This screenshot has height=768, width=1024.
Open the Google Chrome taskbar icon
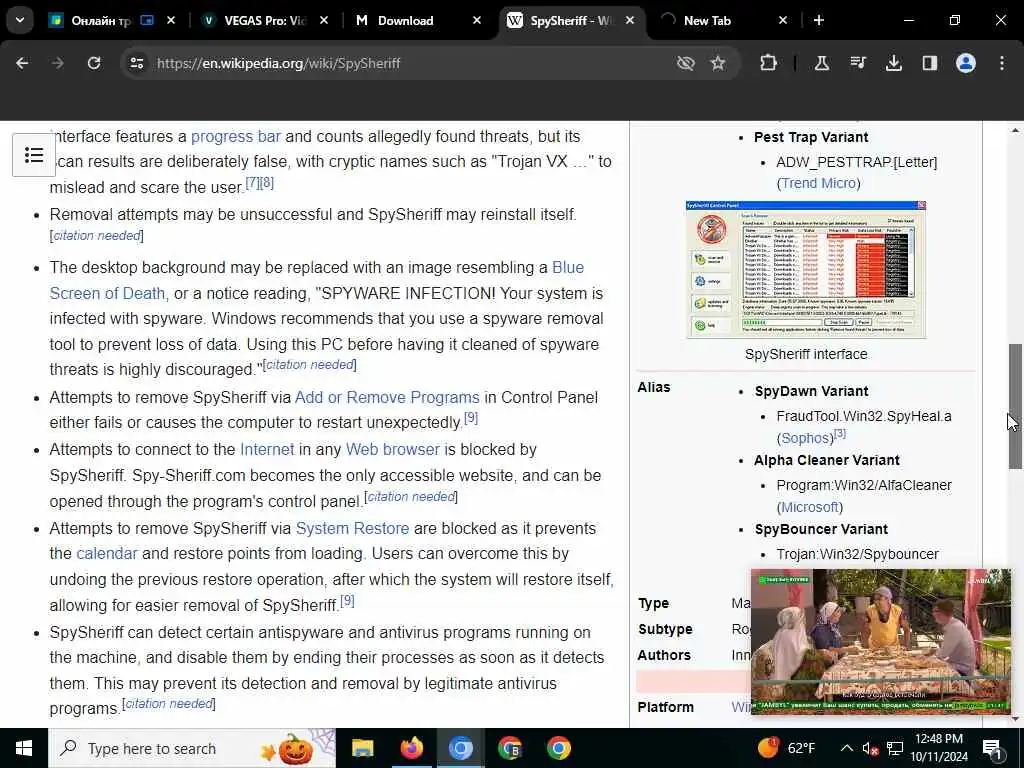point(558,748)
